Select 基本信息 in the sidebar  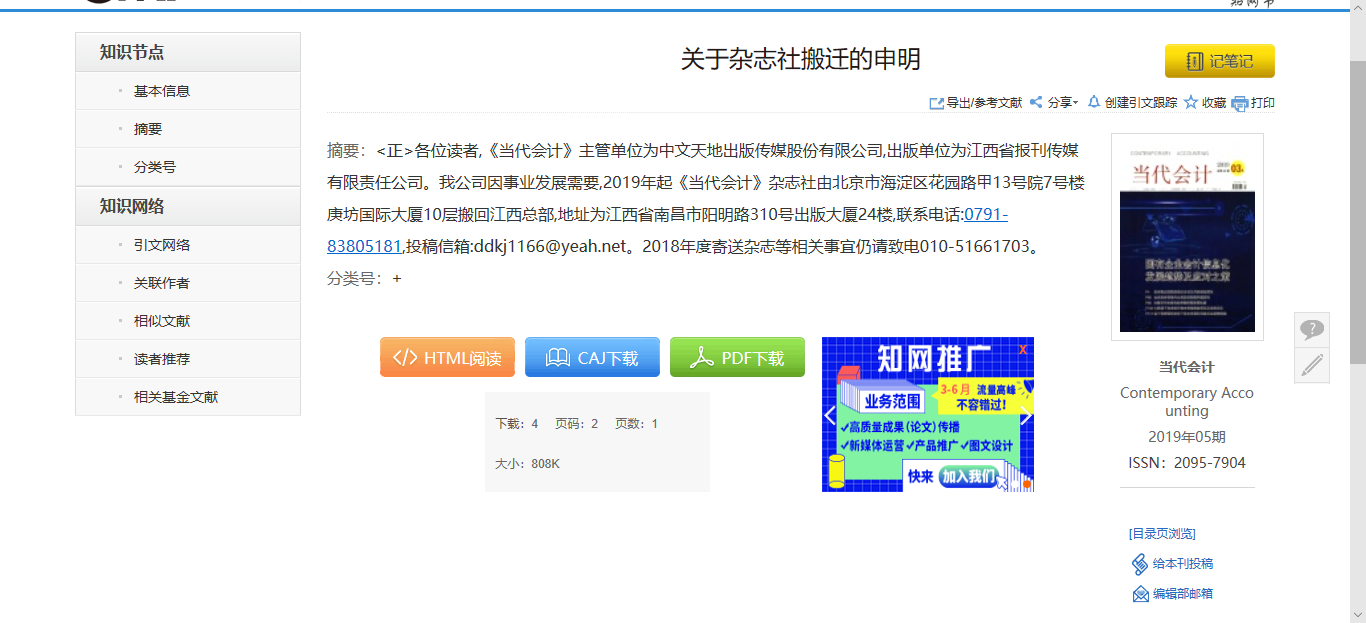tap(162, 91)
